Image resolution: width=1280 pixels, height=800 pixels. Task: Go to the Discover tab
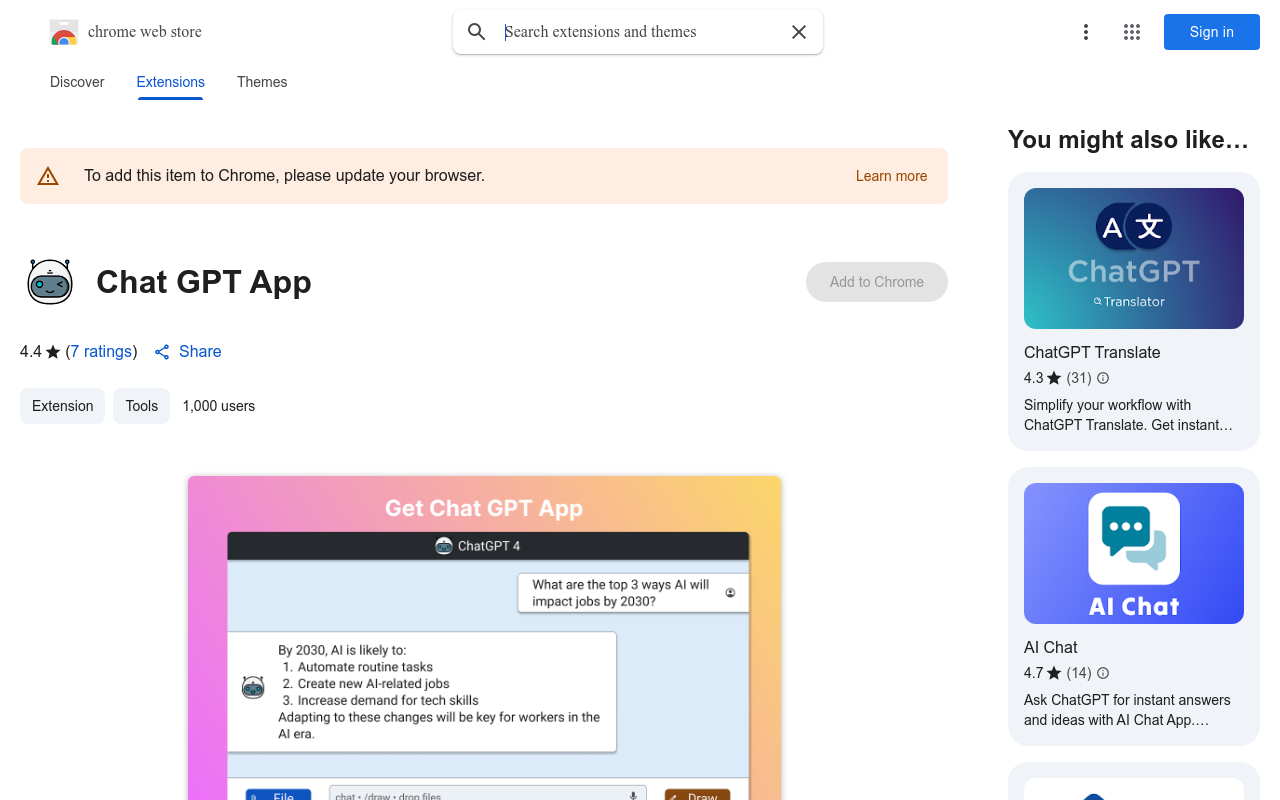(x=77, y=82)
